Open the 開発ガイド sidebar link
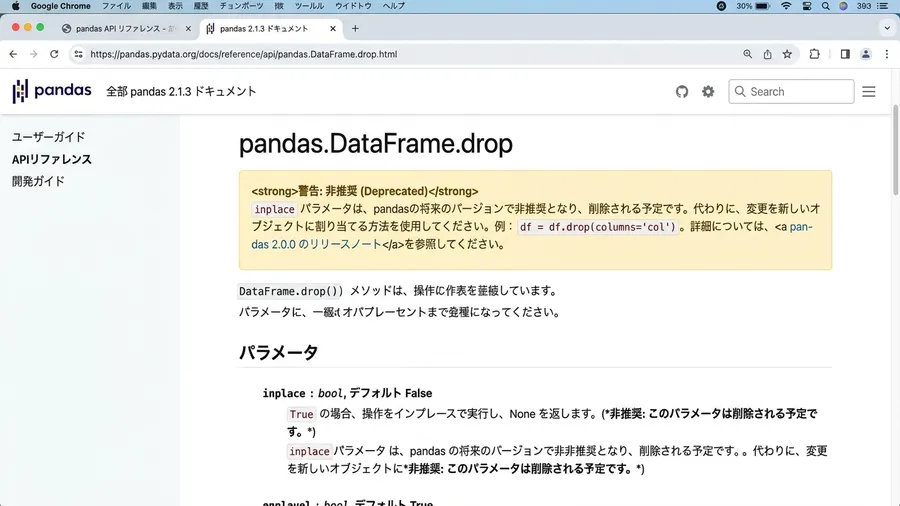The height and width of the screenshot is (506, 900). pos(38,181)
